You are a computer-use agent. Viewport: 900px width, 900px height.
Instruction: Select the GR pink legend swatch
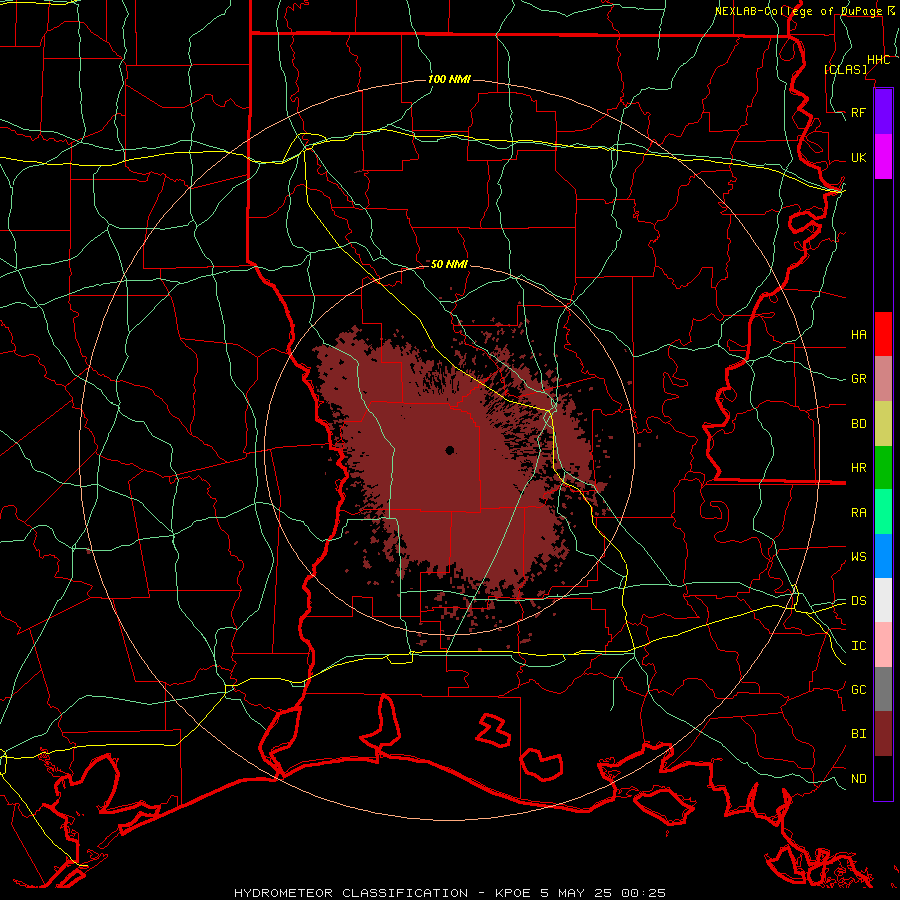[x=883, y=379]
